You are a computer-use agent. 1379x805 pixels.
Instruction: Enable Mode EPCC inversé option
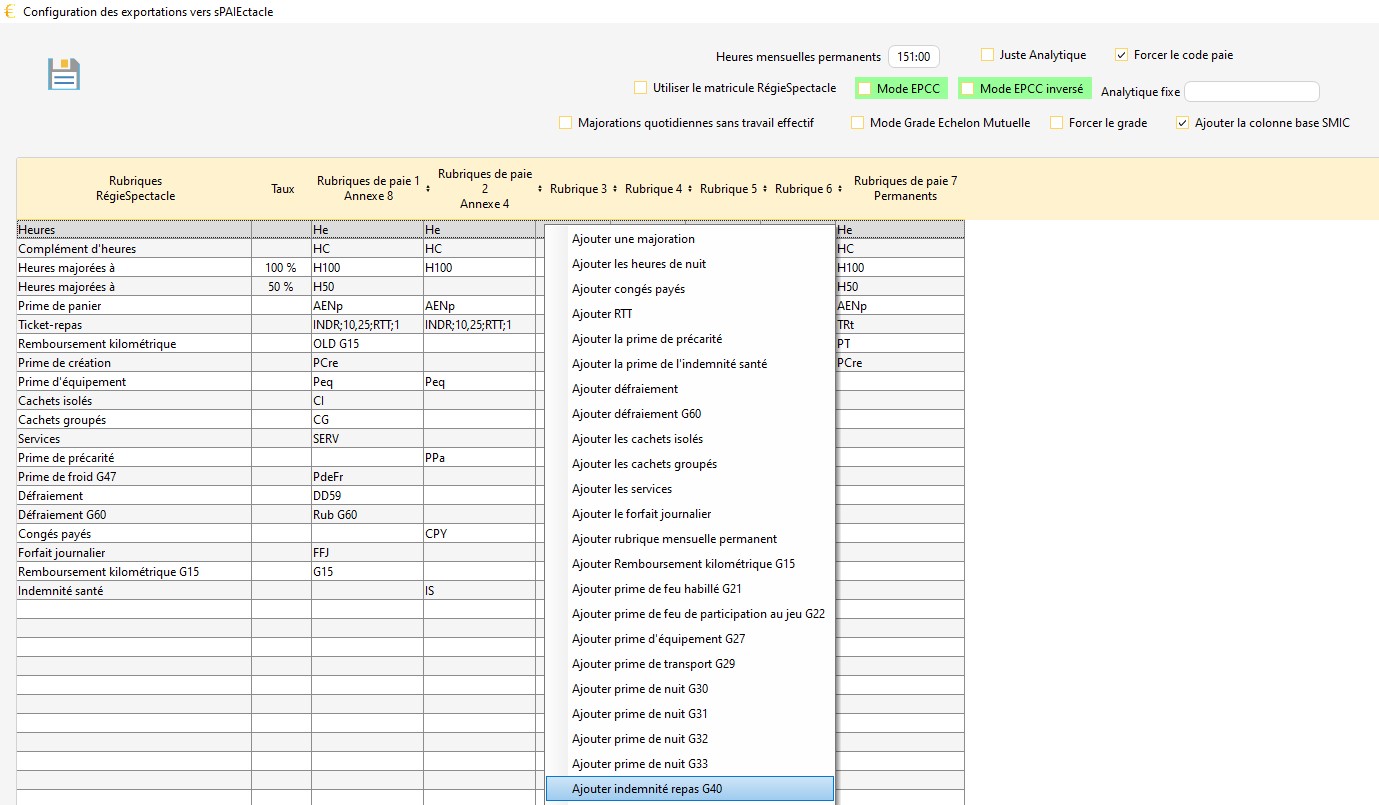[967, 89]
